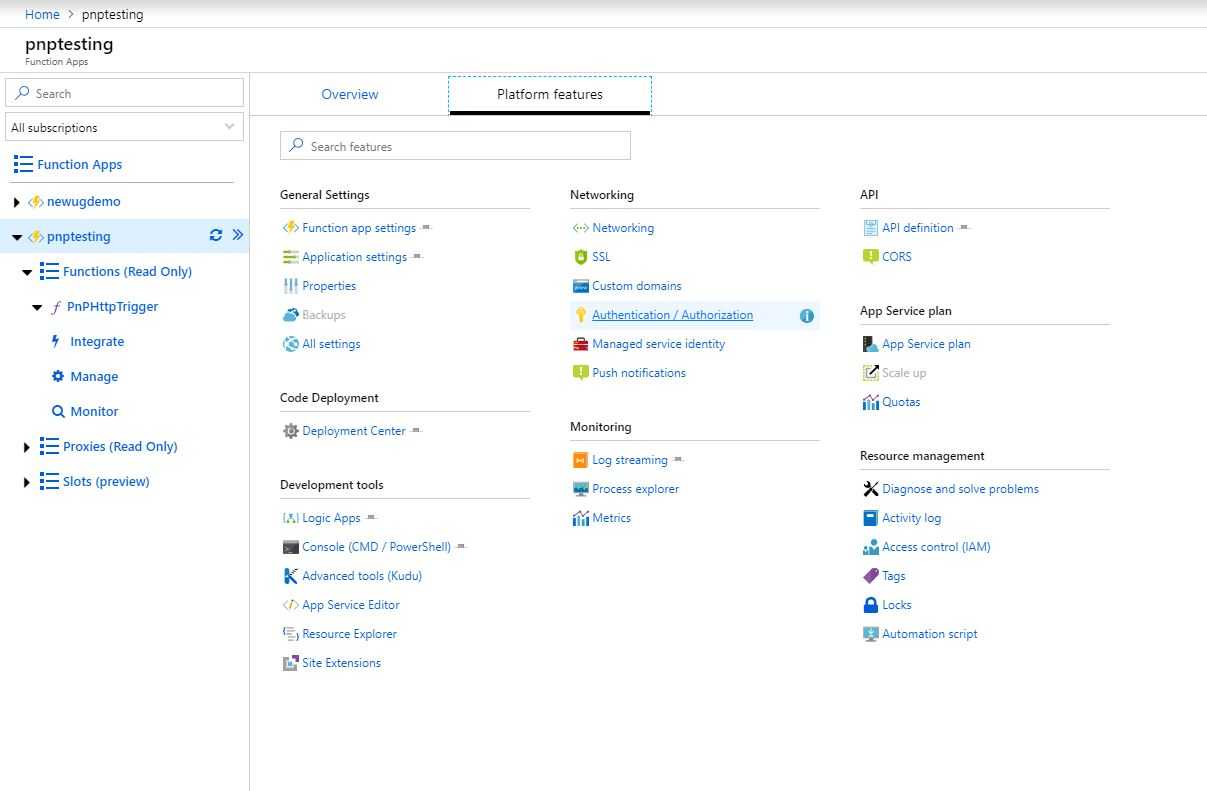1207x791 pixels.
Task: Open the Automation script link
Action: coord(930,634)
